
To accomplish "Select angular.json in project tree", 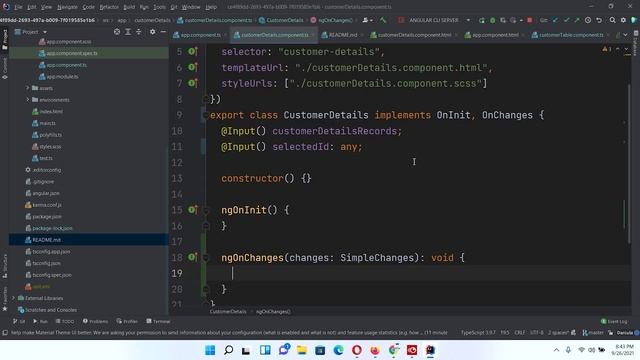I will click(x=46, y=193).
